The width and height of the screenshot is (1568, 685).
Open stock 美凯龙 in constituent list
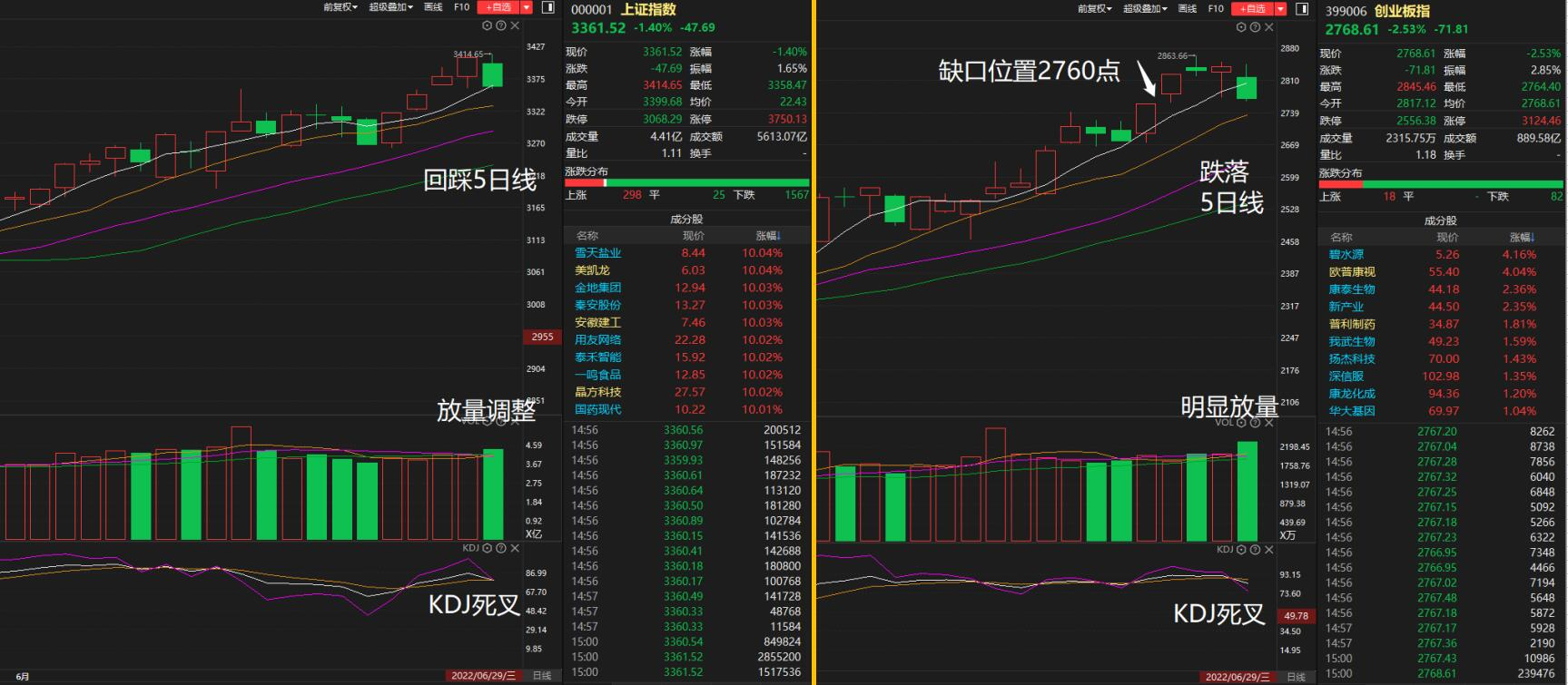[x=592, y=270]
